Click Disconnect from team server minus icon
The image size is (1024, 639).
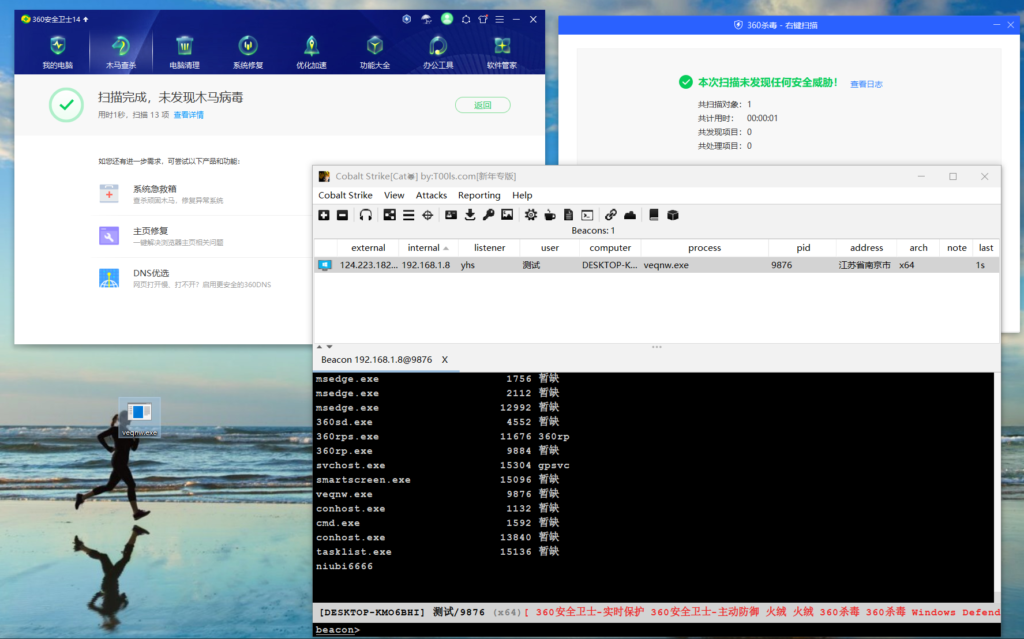coord(342,215)
